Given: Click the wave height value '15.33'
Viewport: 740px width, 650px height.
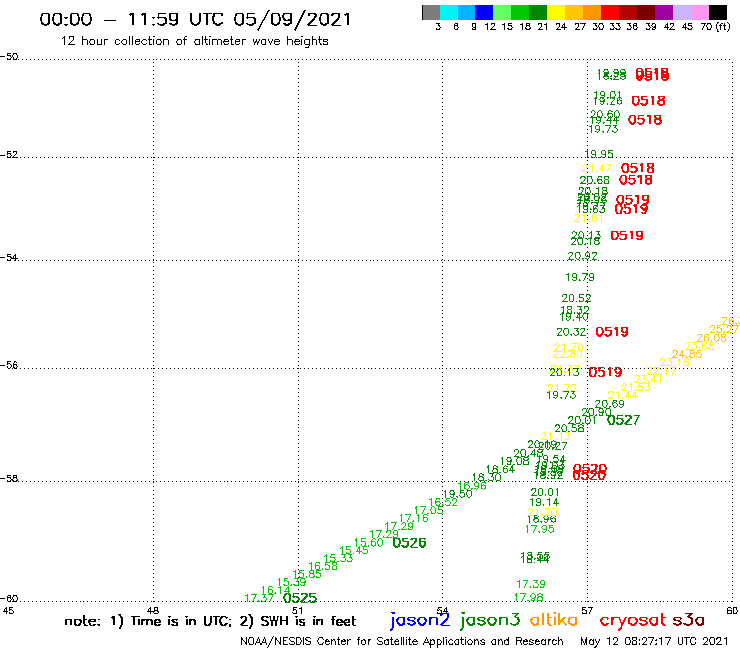Looking at the screenshot, I should pos(338,558).
